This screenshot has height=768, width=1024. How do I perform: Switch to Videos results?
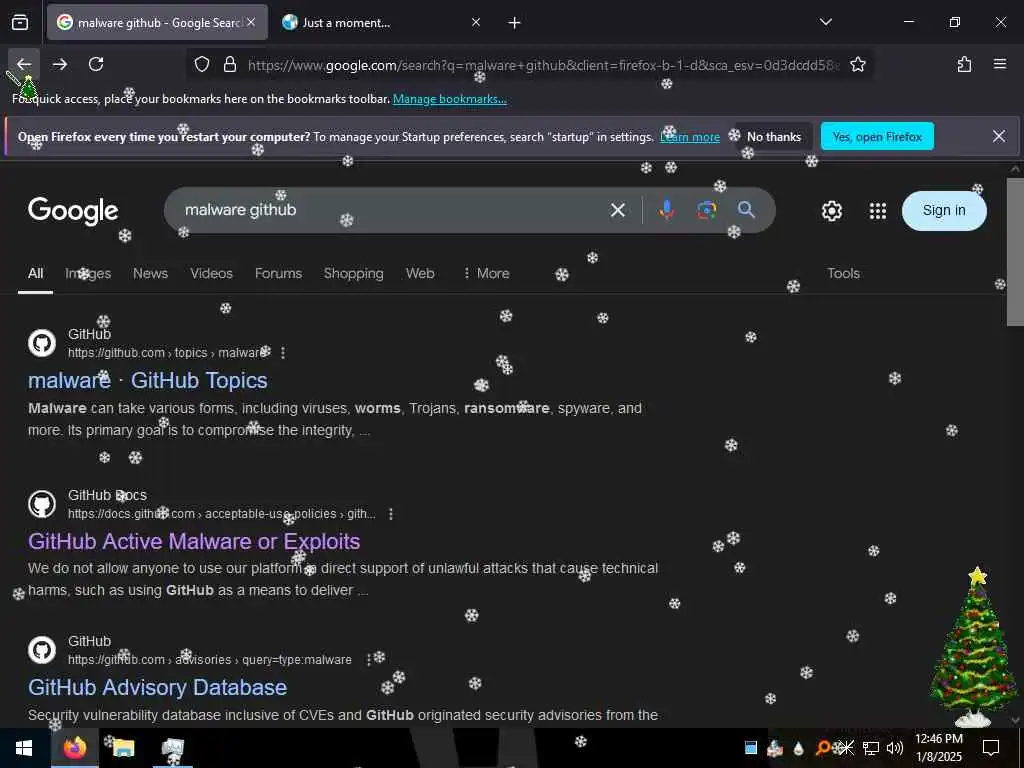[x=211, y=274]
